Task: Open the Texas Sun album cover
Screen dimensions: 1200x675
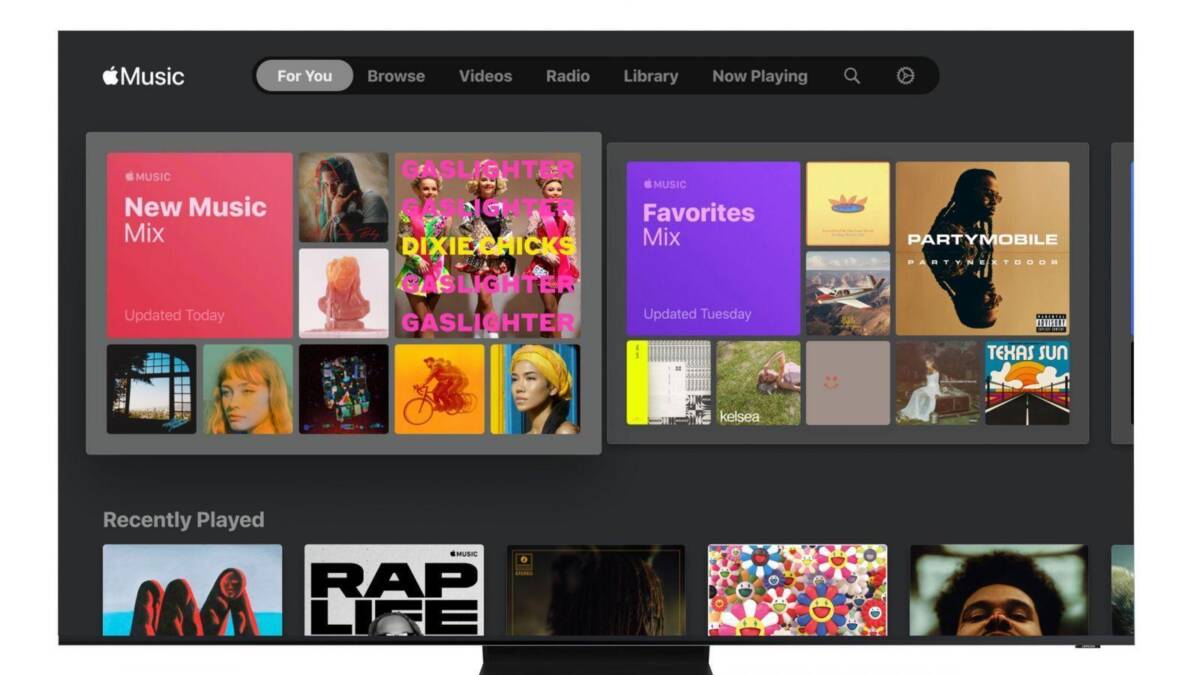Action: [1027, 383]
